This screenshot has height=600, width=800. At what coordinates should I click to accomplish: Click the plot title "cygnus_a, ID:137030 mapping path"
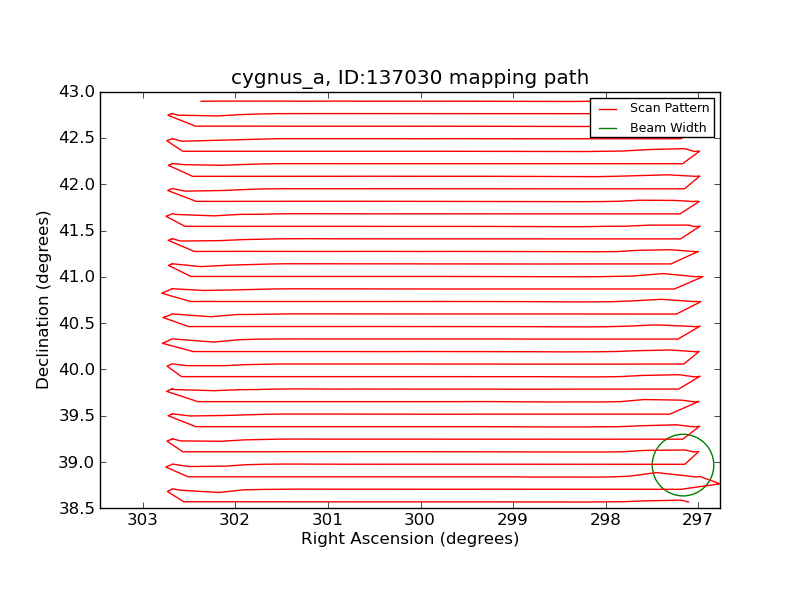click(410, 78)
